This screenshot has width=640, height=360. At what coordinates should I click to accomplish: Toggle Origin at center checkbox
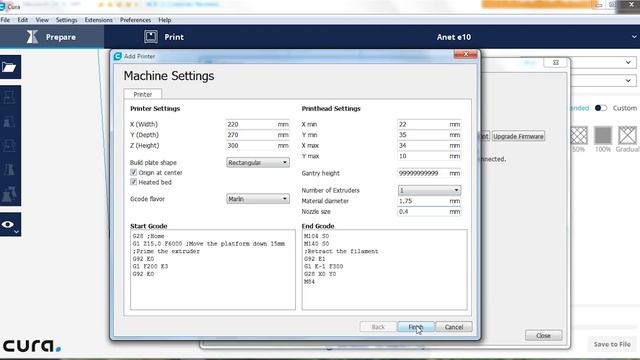coord(133,172)
